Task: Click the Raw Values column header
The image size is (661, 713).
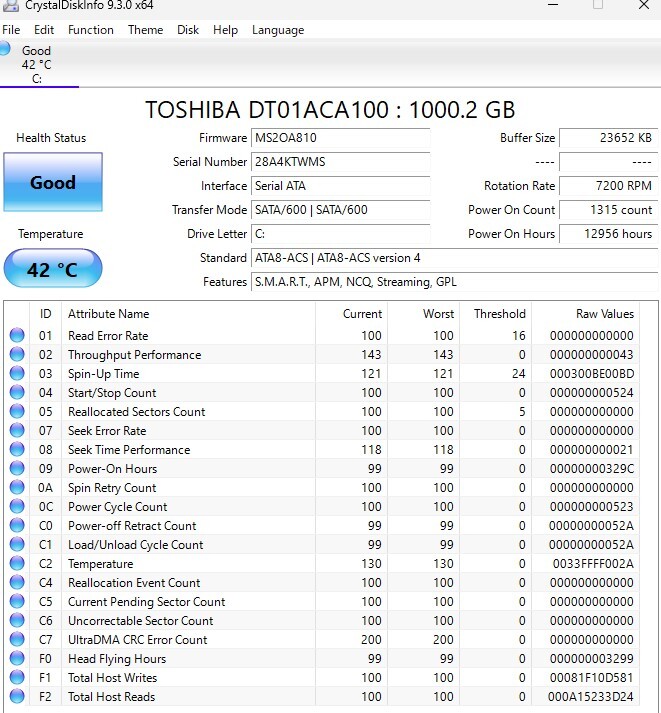Action: 586,314
